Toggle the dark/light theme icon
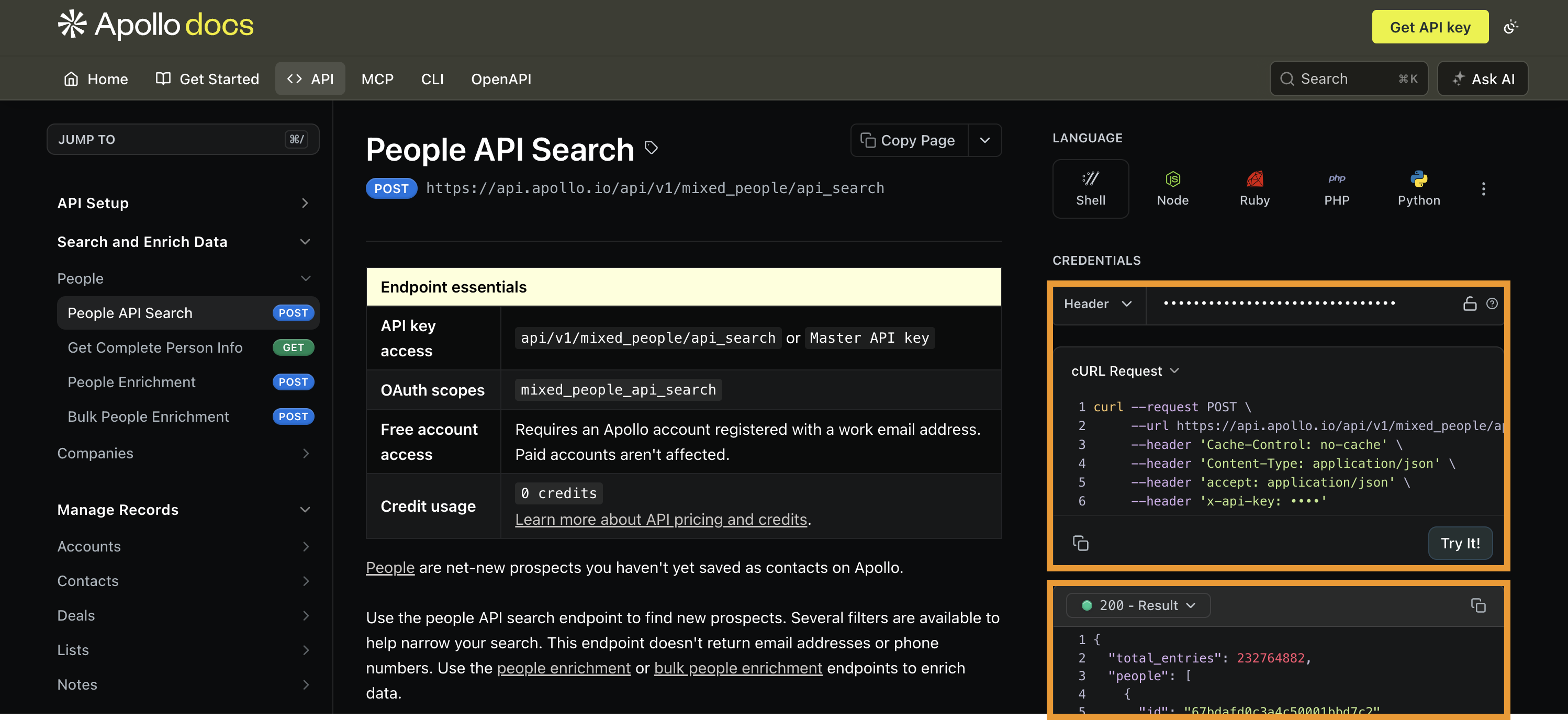This screenshot has width=1568, height=720. pos(1511,27)
